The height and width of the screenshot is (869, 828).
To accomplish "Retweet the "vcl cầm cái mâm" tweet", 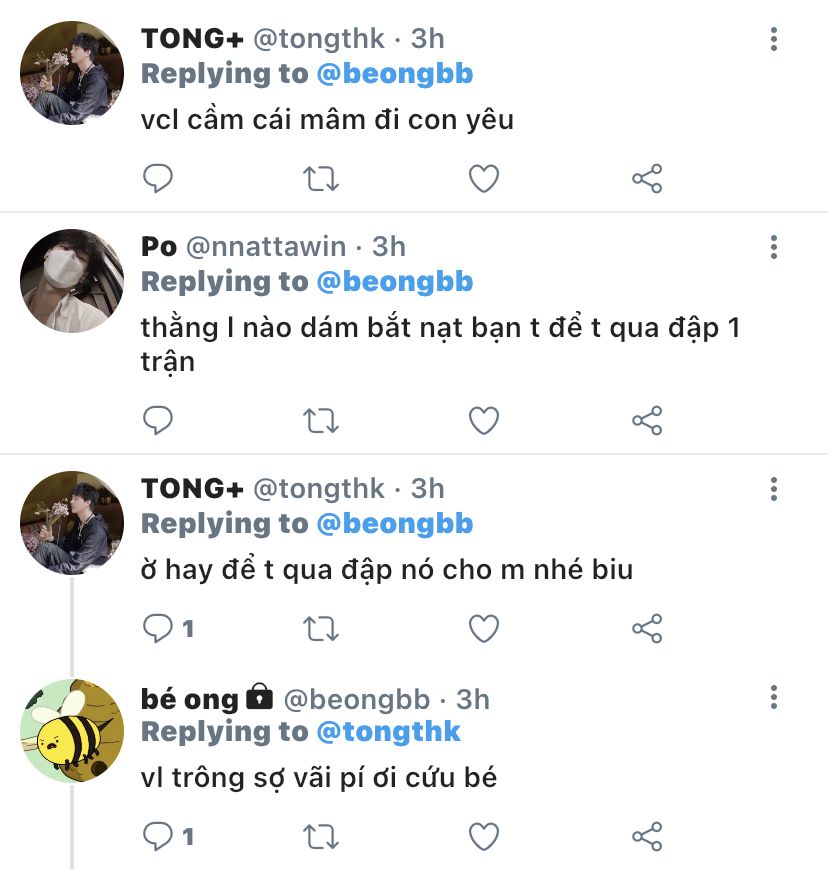I will (x=320, y=179).
